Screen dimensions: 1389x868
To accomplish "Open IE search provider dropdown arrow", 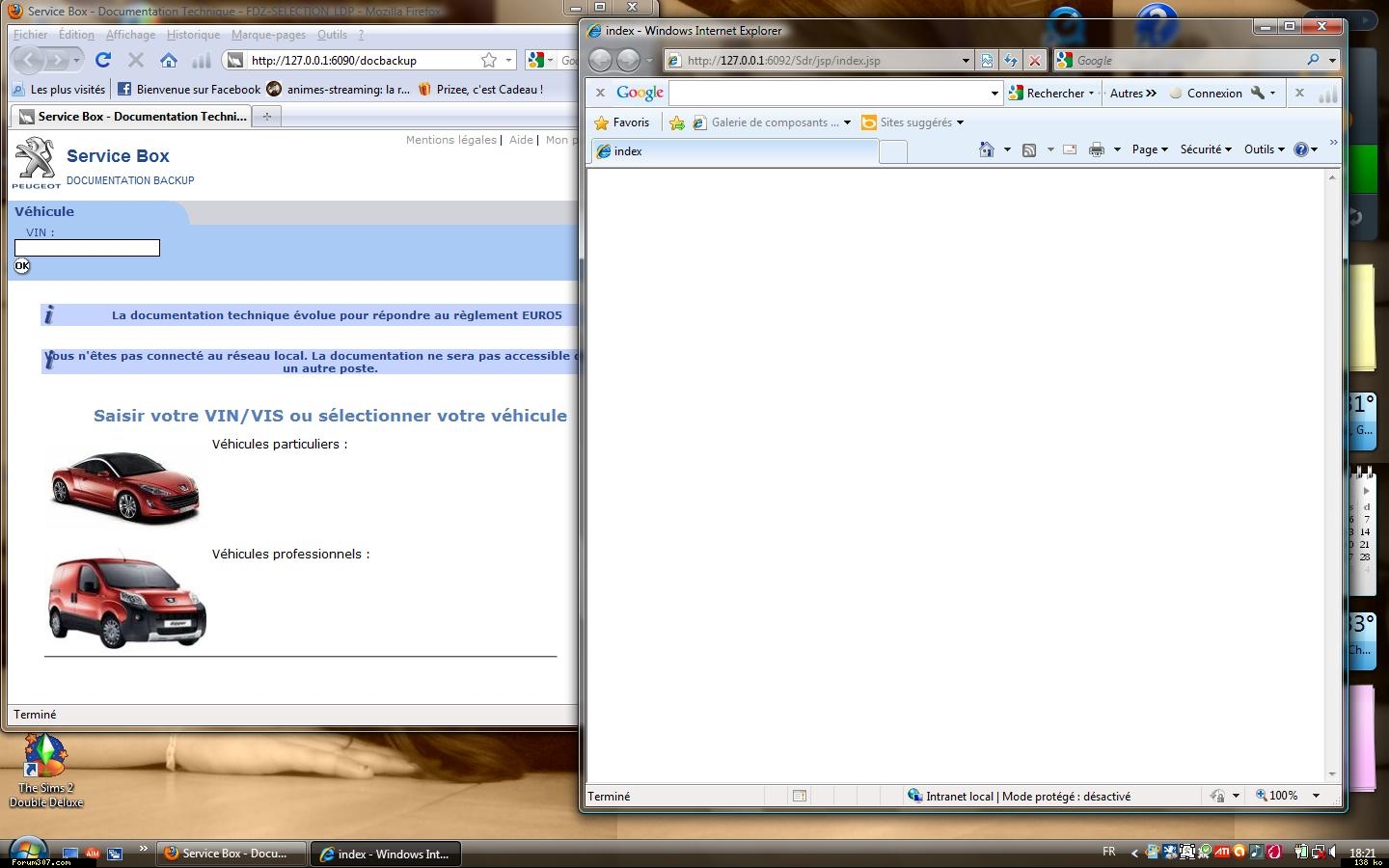I will pyautogui.click(x=1332, y=60).
